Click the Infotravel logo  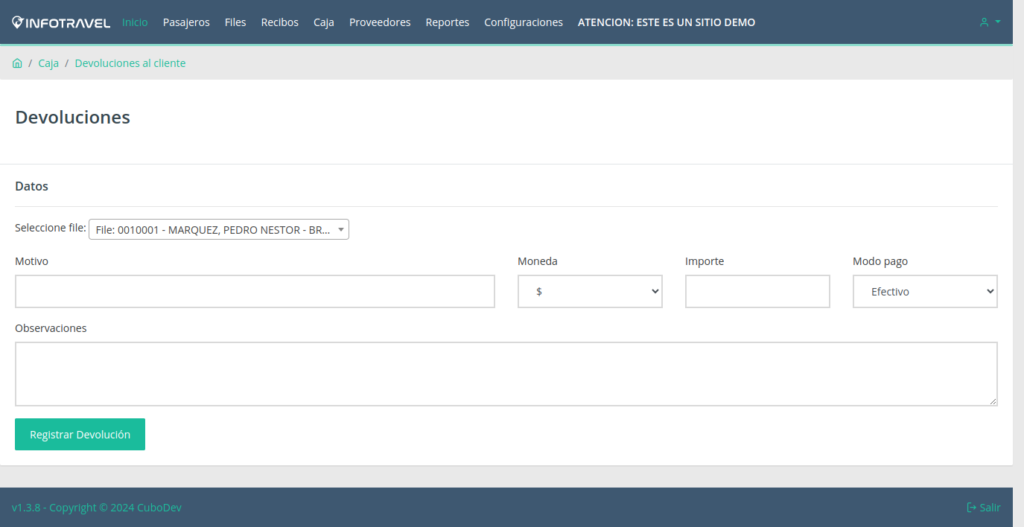61,22
